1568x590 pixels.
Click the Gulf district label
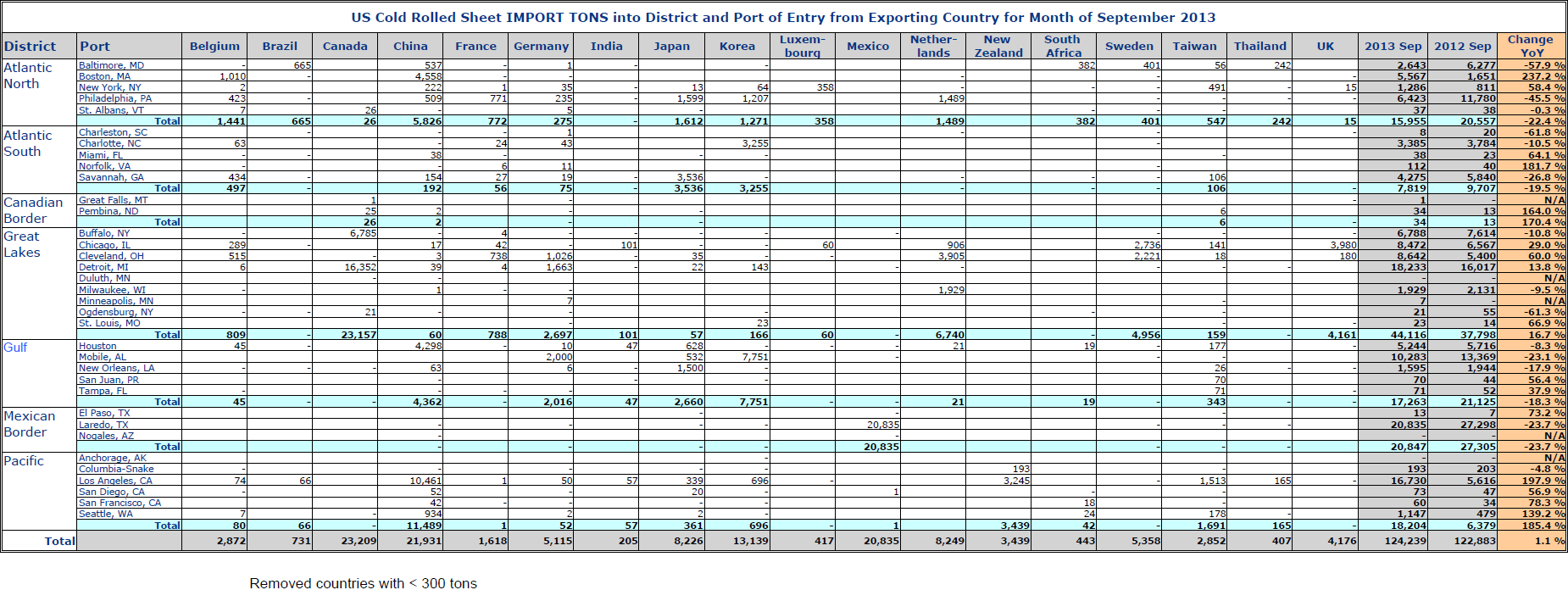15,348
